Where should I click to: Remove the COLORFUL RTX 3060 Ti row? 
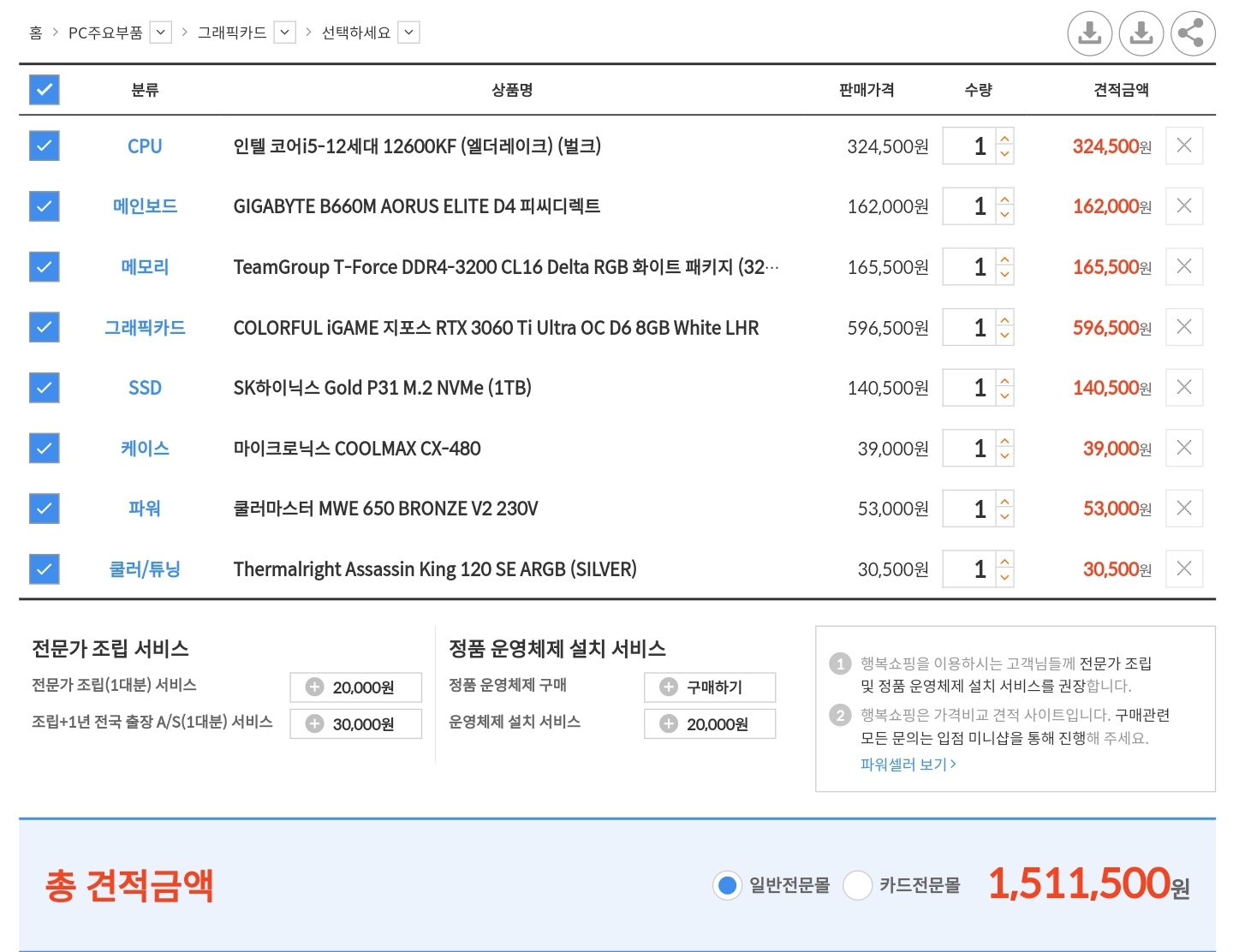1184,327
